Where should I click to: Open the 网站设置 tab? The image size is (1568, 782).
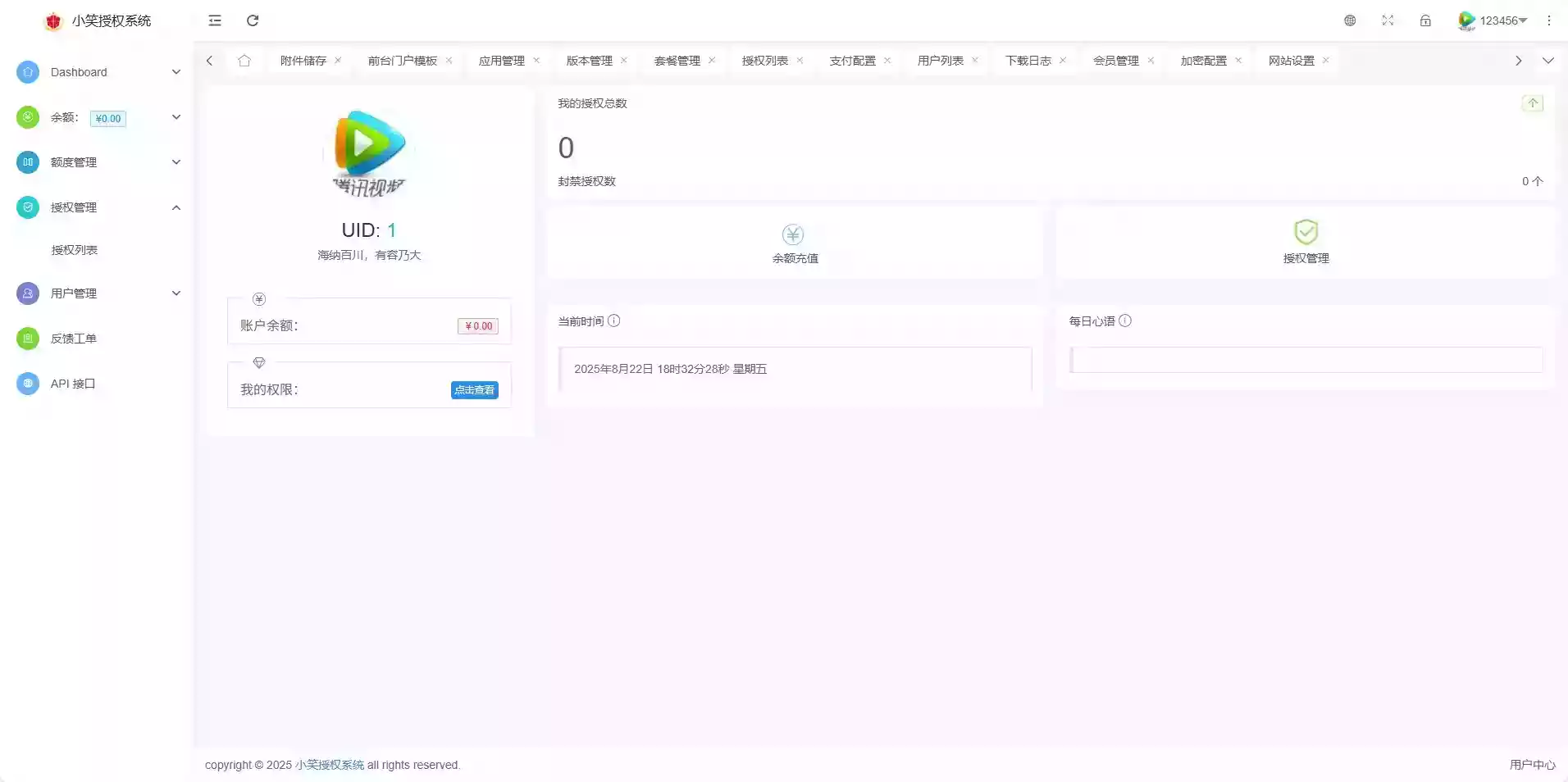pos(1290,60)
